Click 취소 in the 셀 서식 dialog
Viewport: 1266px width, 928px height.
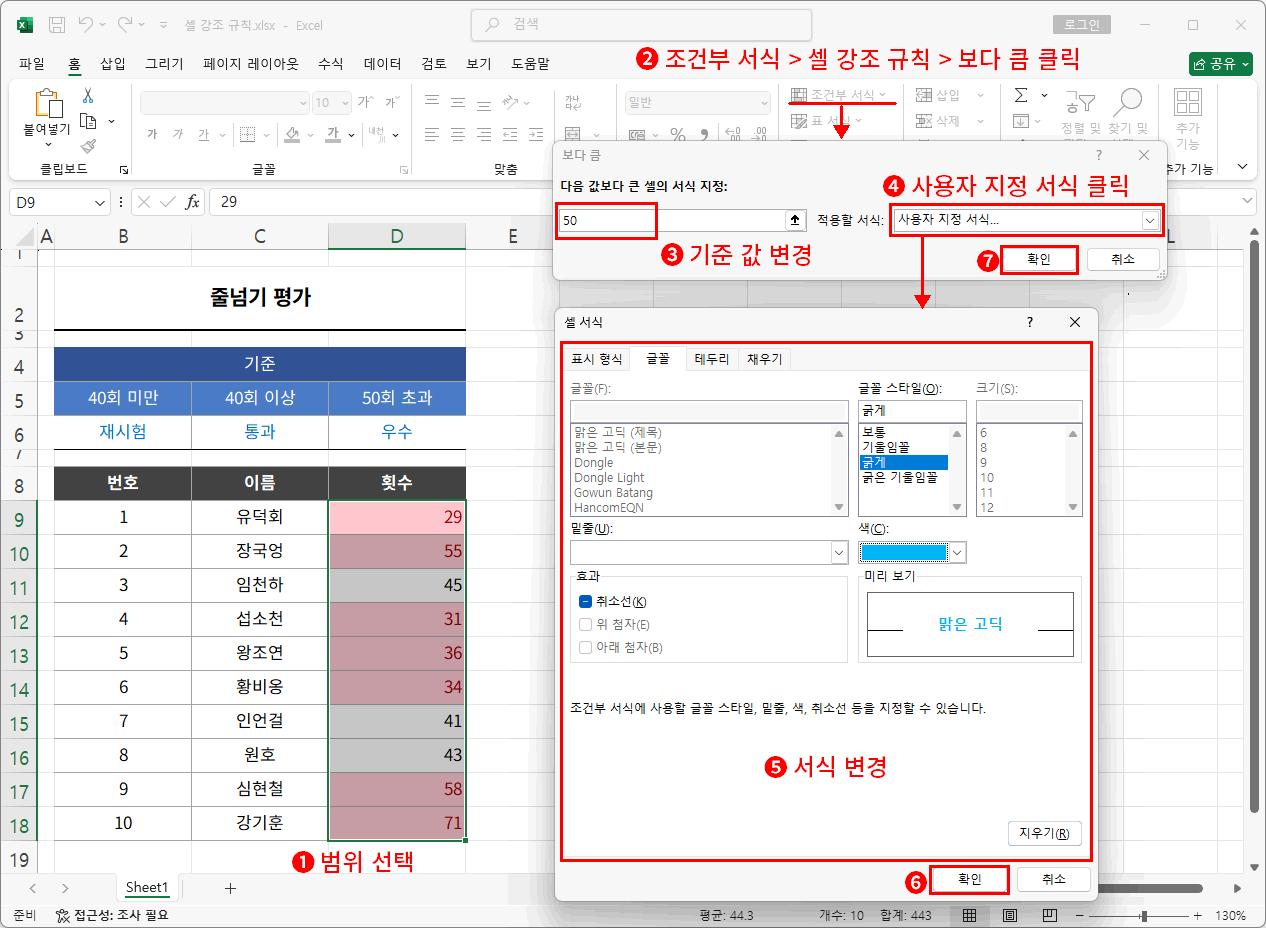point(1054,879)
